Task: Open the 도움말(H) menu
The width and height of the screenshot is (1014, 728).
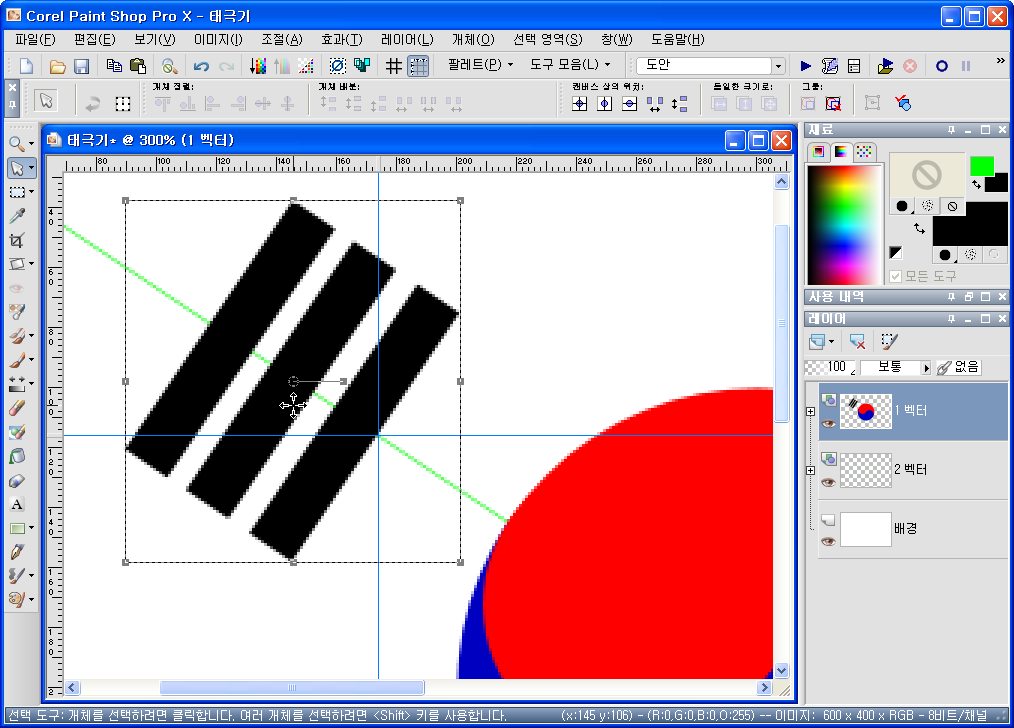Action: 678,39
